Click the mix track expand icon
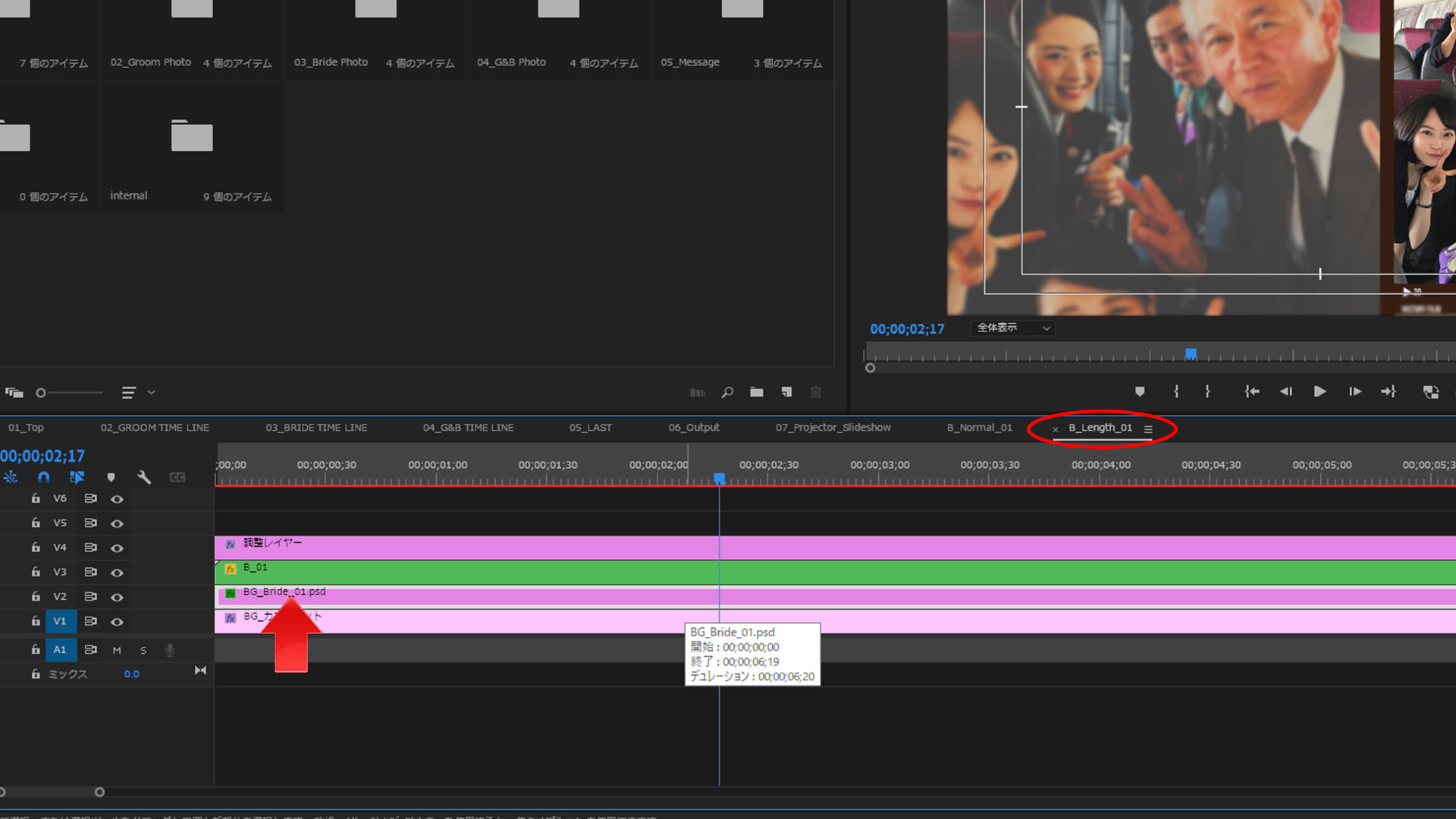This screenshot has width=1456, height=819. coord(200,670)
